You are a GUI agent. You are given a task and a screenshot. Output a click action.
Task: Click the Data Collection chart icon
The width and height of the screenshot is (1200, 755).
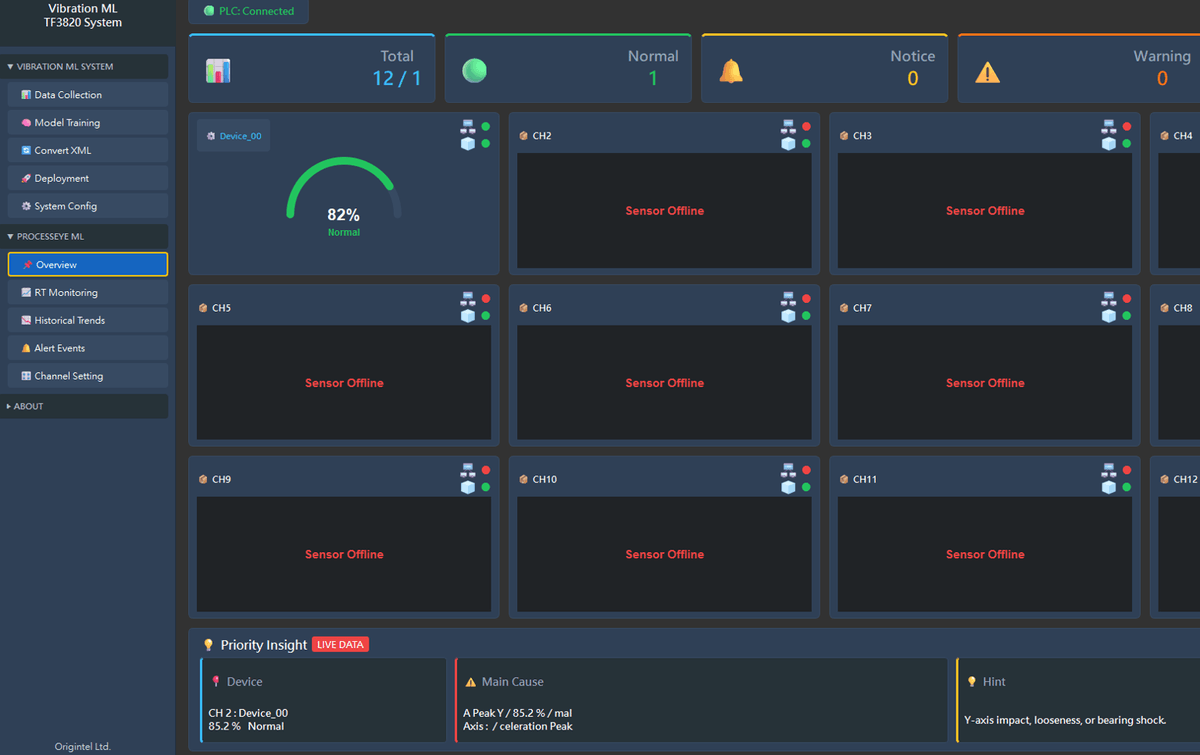pyautogui.click(x=26, y=95)
